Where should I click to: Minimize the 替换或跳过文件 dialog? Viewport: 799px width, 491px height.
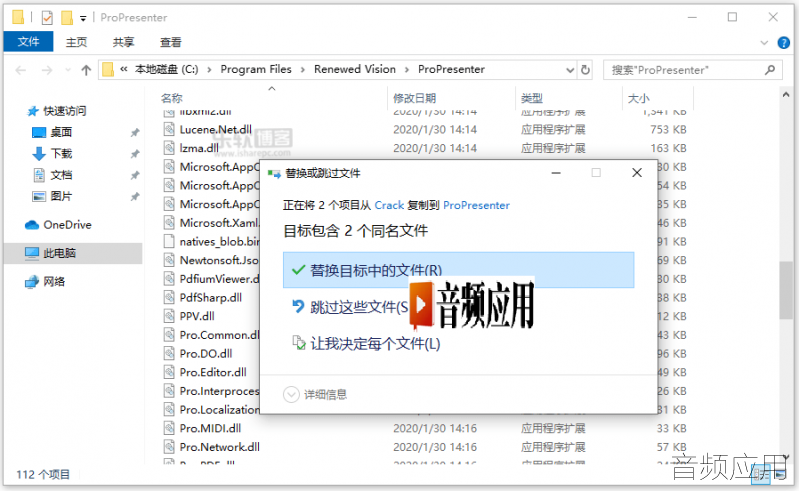[x=556, y=173]
